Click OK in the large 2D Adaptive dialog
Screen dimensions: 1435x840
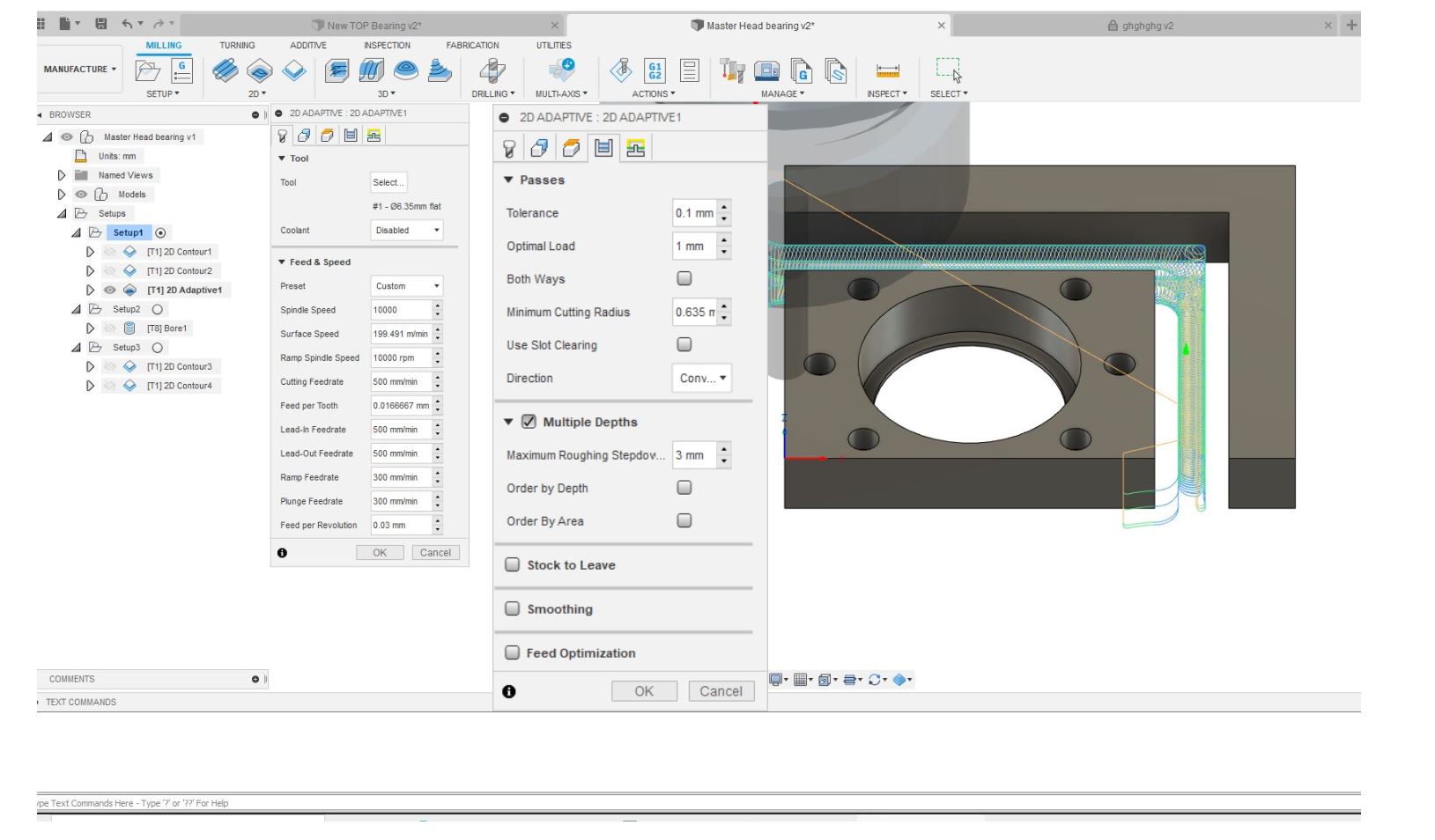[x=644, y=691]
